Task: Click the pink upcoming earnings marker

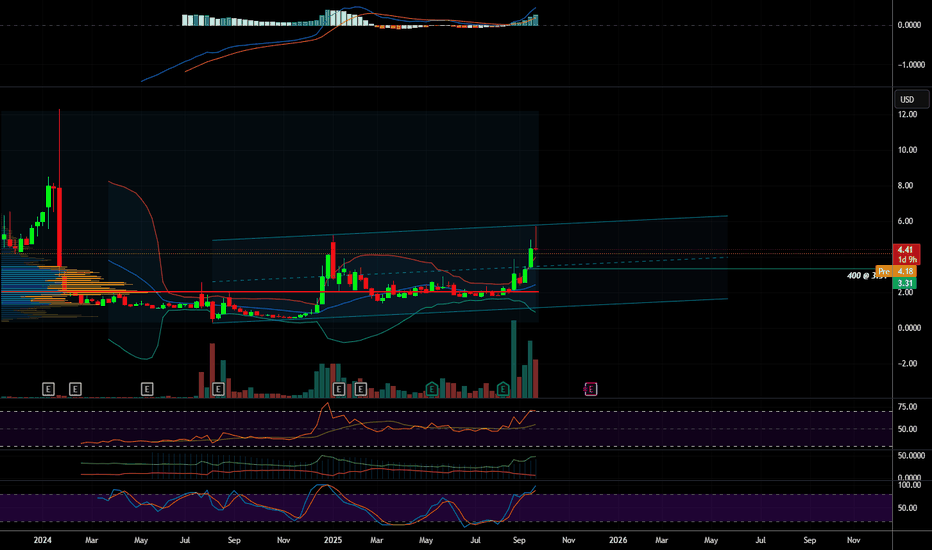Action: click(x=590, y=388)
